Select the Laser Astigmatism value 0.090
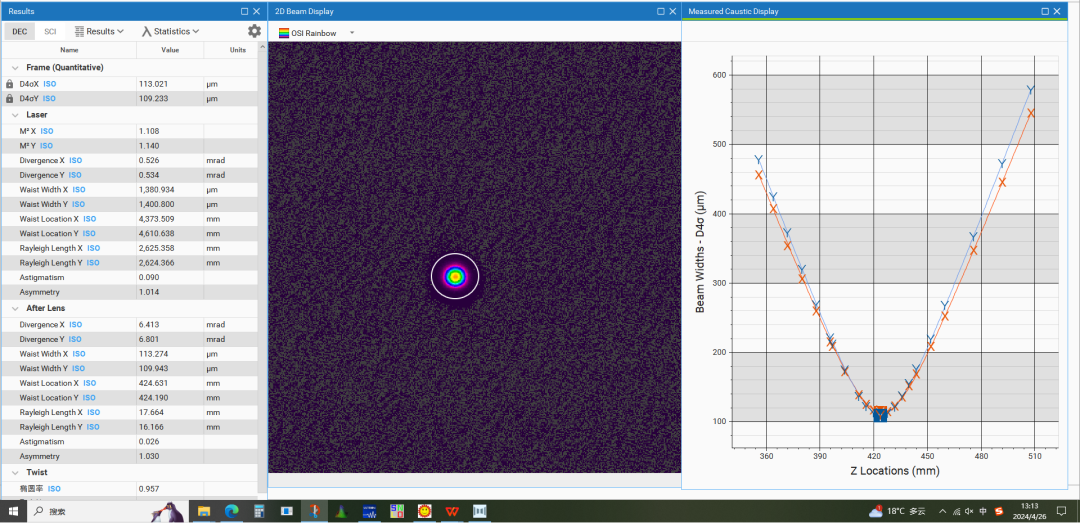This screenshot has height=523, width=1080. tap(149, 277)
